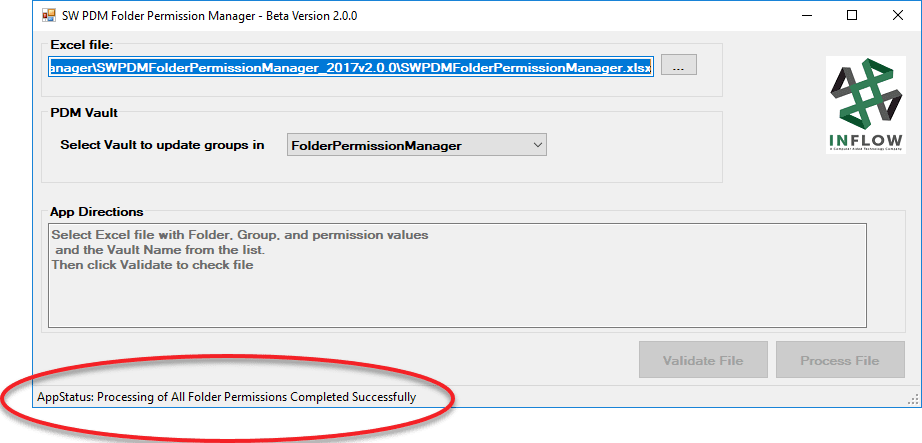Click the App Directions text box
The image size is (922, 443).
tap(457, 275)
